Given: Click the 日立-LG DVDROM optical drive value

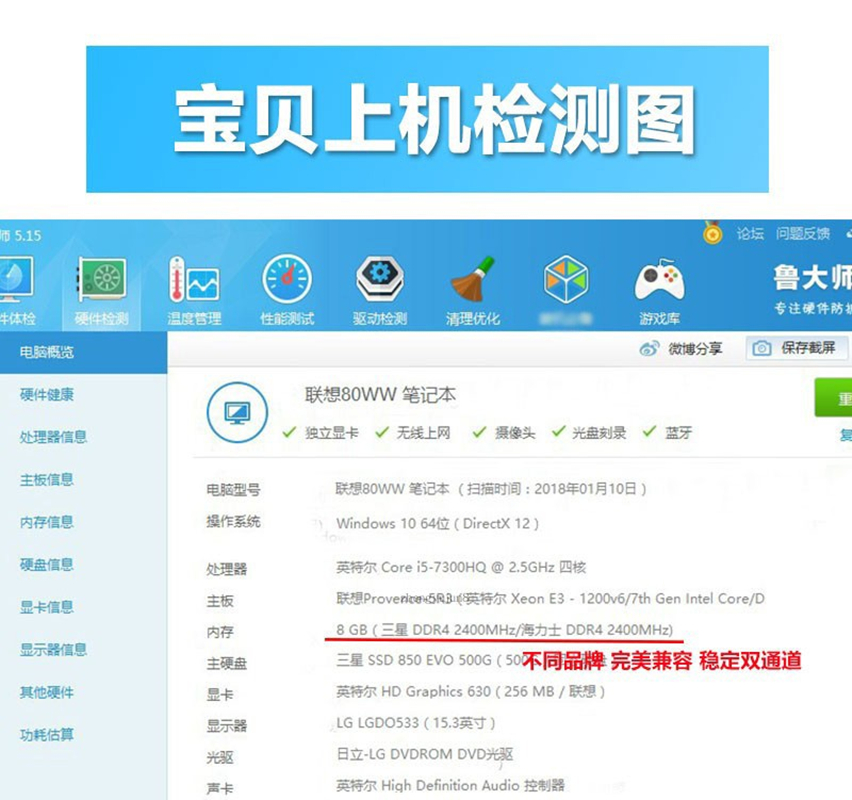Looking at the screenshot, I should pyautogui.click(x=424, y=754).
